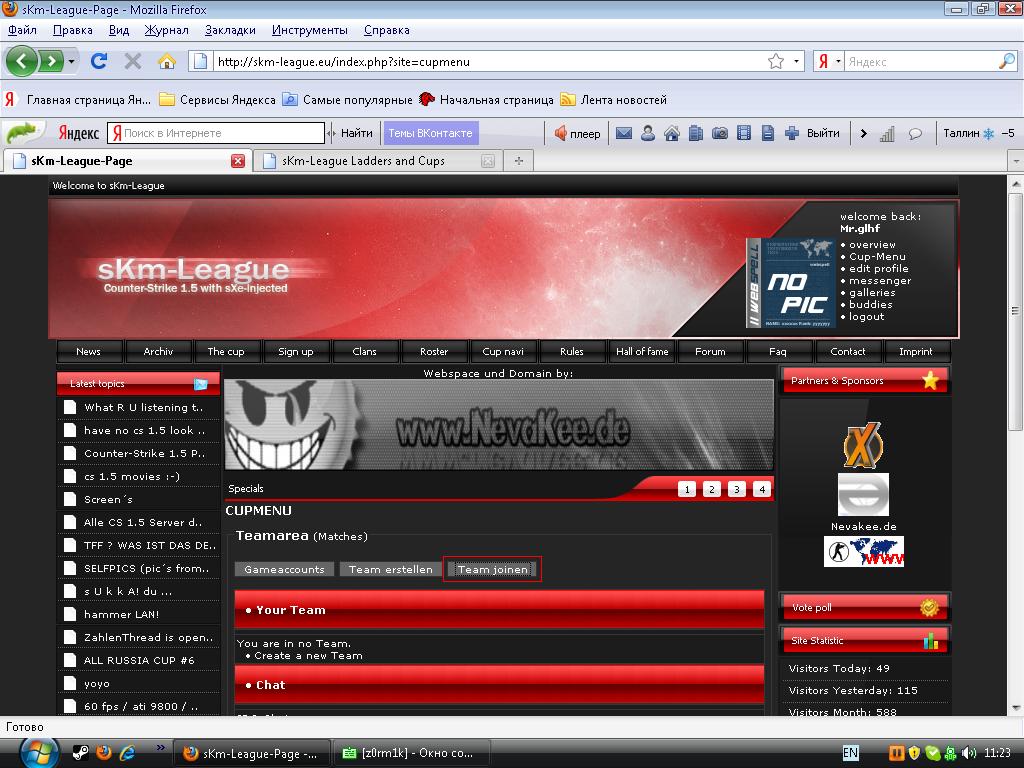
Task: Open the Файл menu
Action: [22, 30]
